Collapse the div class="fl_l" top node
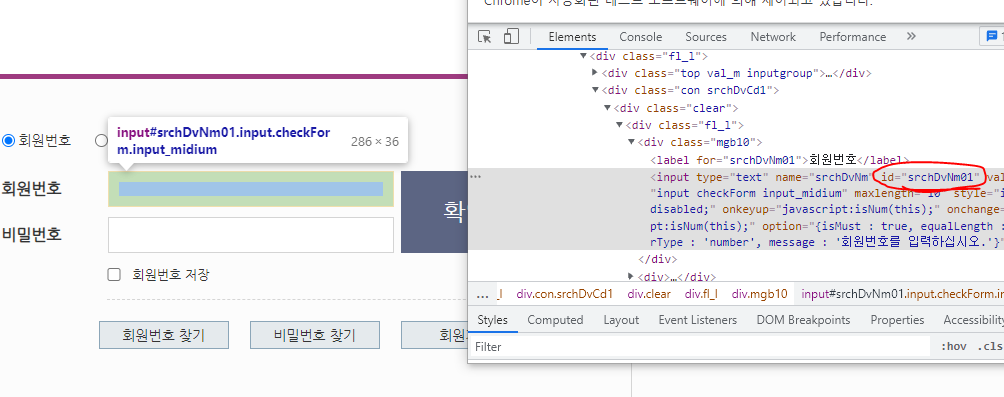Image resolution: width=1004 pixels, height=397 pixels. click(583, 56)
